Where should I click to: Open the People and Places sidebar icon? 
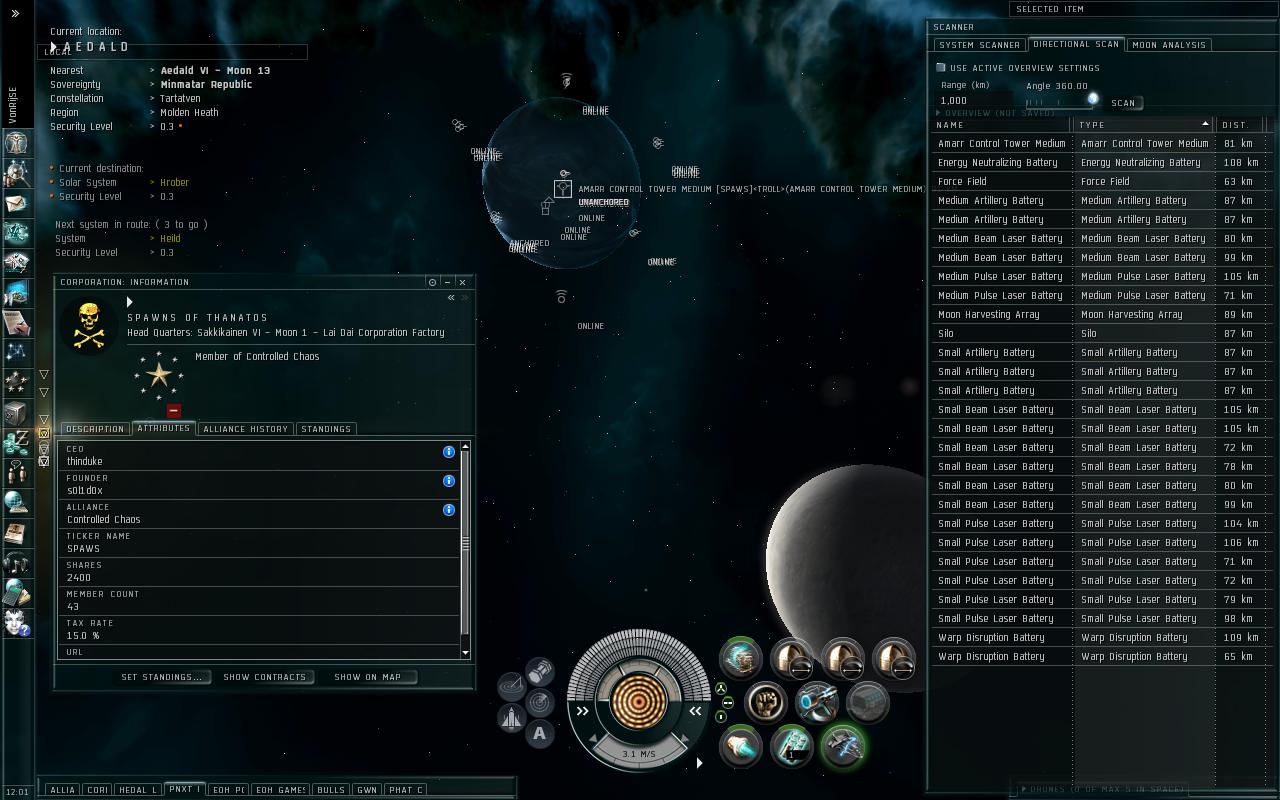(x=16, y=173)
